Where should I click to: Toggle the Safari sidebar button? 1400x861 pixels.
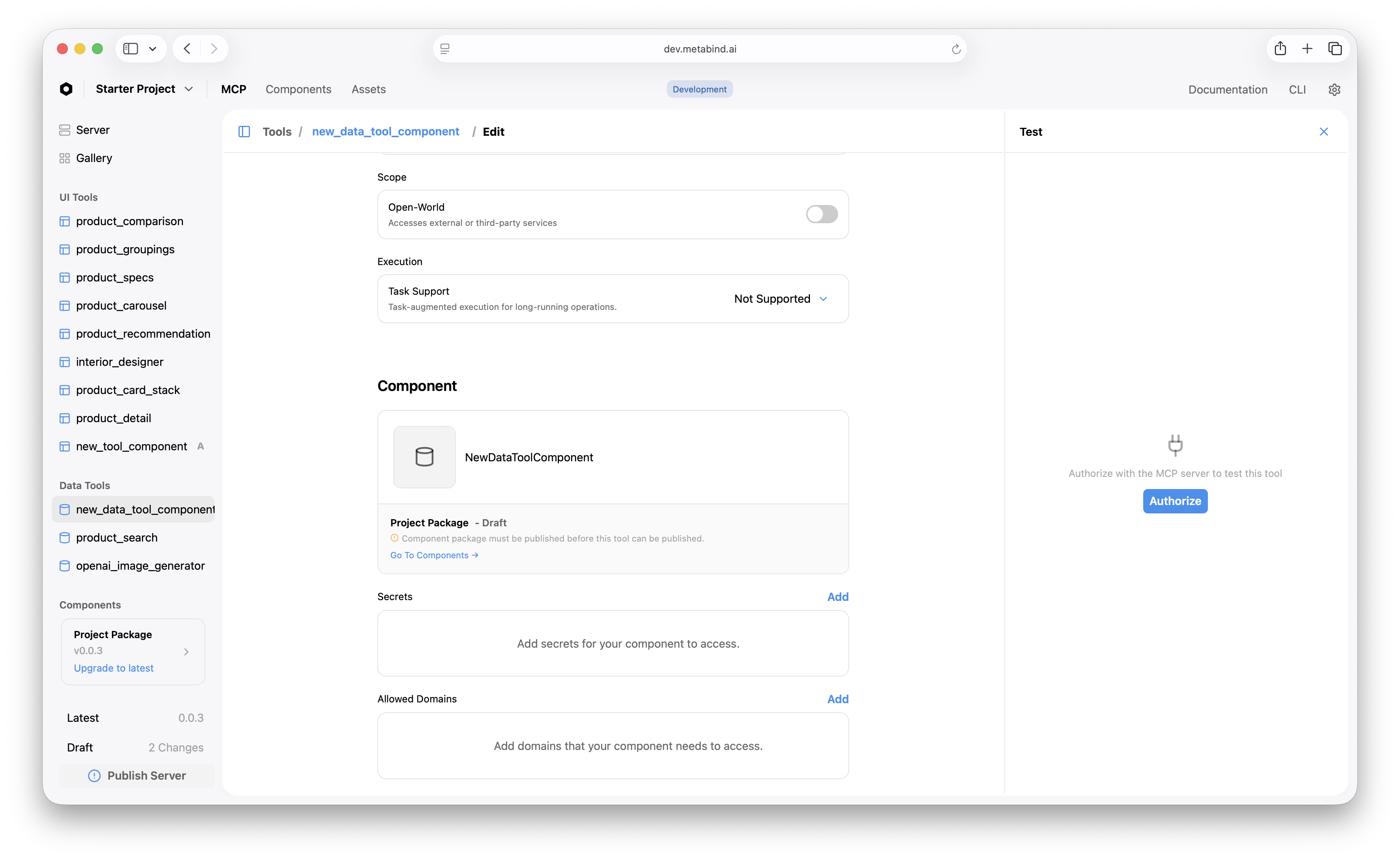coord(130,48)
